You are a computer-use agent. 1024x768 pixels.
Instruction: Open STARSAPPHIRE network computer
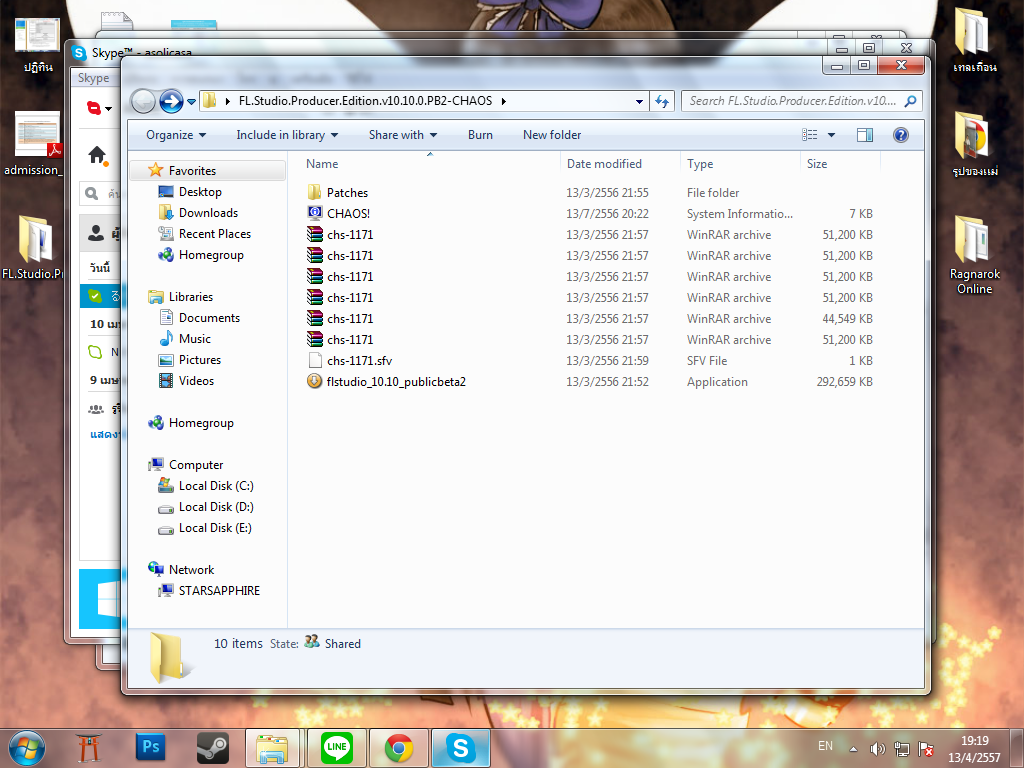click(219, 591)
